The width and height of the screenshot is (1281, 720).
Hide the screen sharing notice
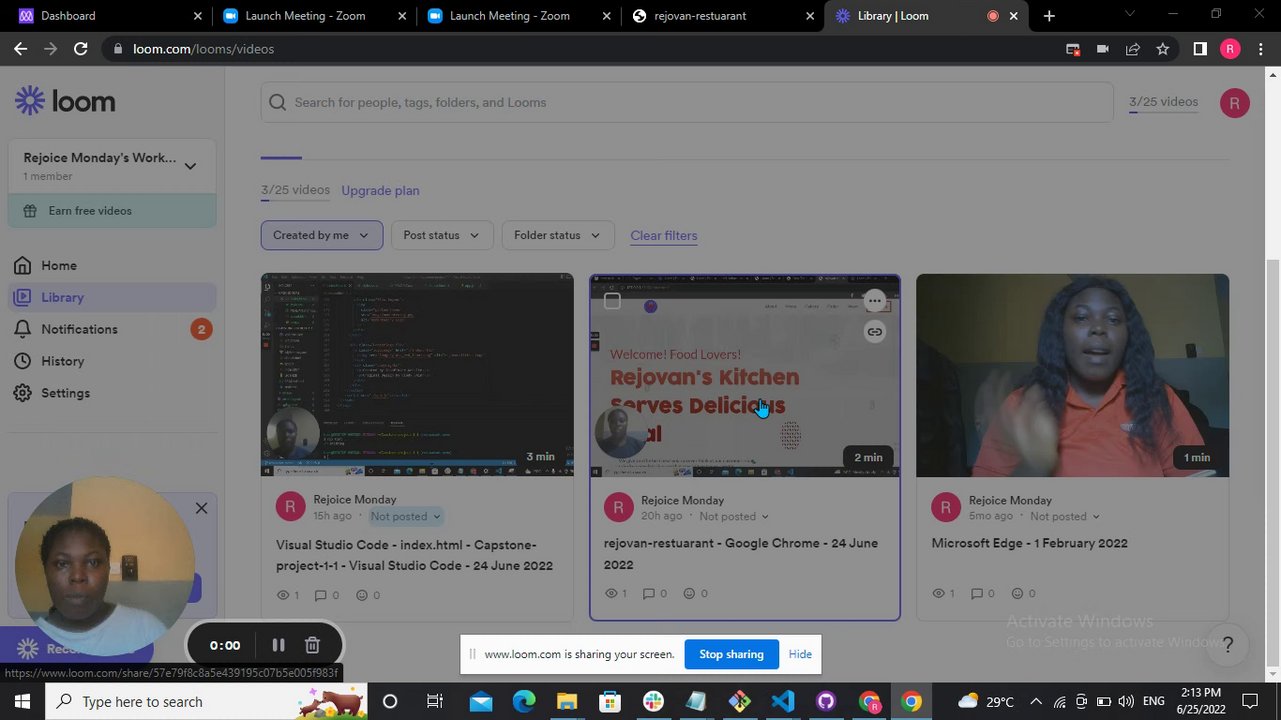coord(800,654)
